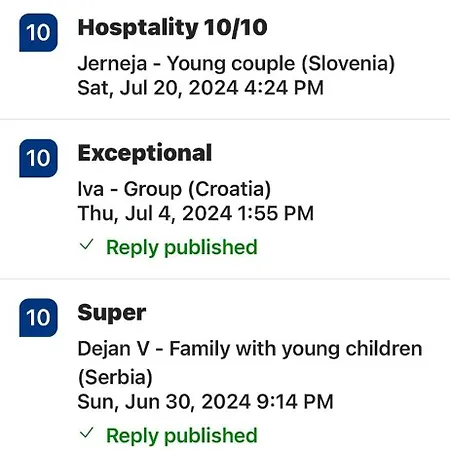Click the score 10 badge for Dejan V's review
Viewport: 450px width, 450px height.
(x=38, y=318)
